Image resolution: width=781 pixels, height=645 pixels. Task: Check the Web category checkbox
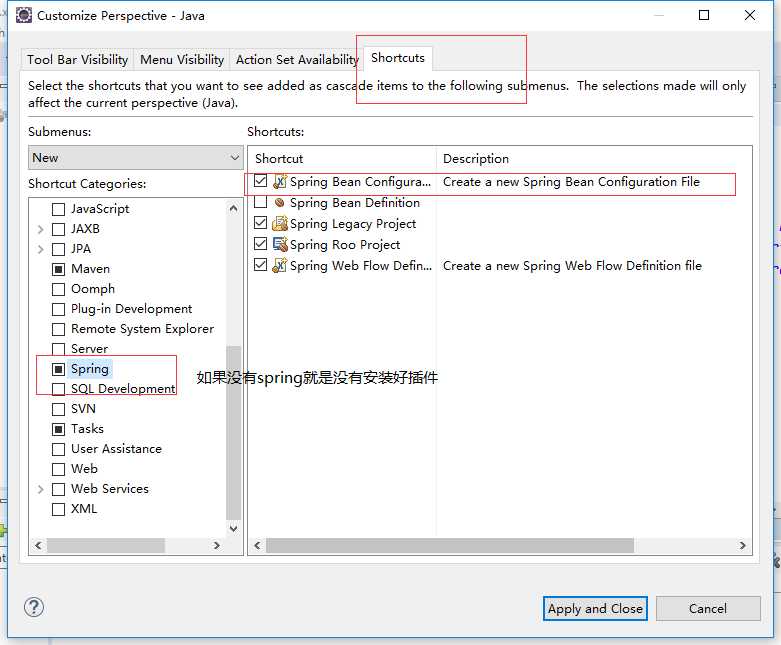[x=58, y=469]
